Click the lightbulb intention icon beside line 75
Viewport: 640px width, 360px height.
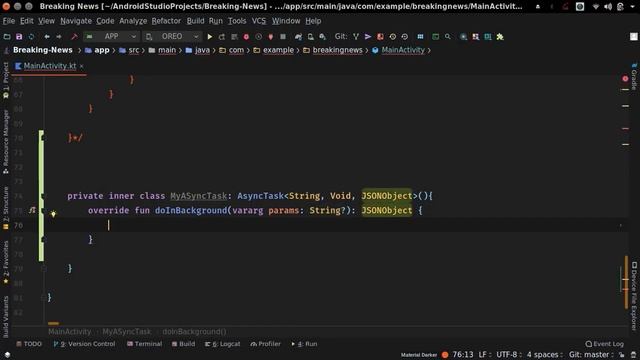(x=53, y=213)
